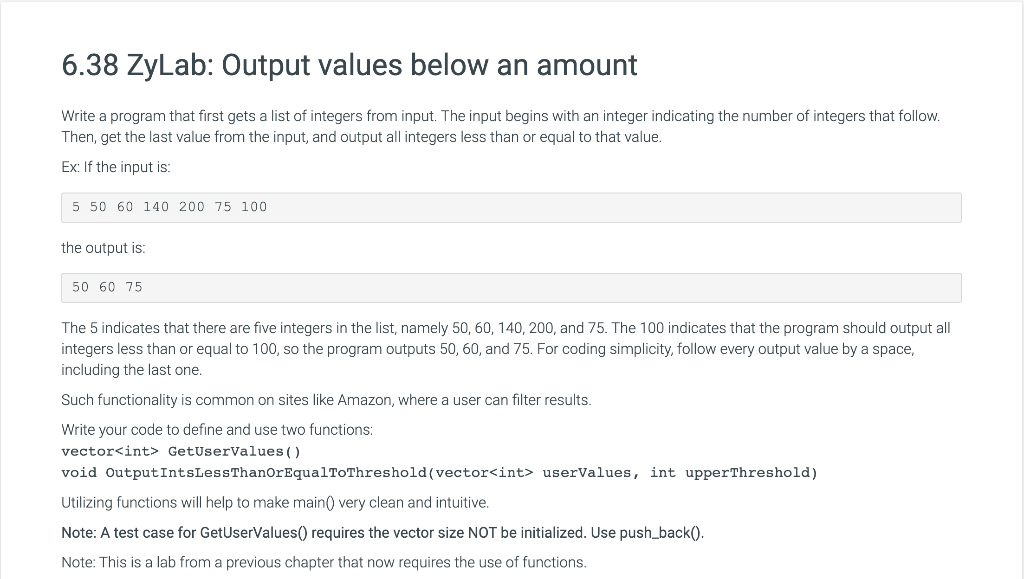Click the example output box '50 60 75'

pyautogui.click(x=511, y=288)
